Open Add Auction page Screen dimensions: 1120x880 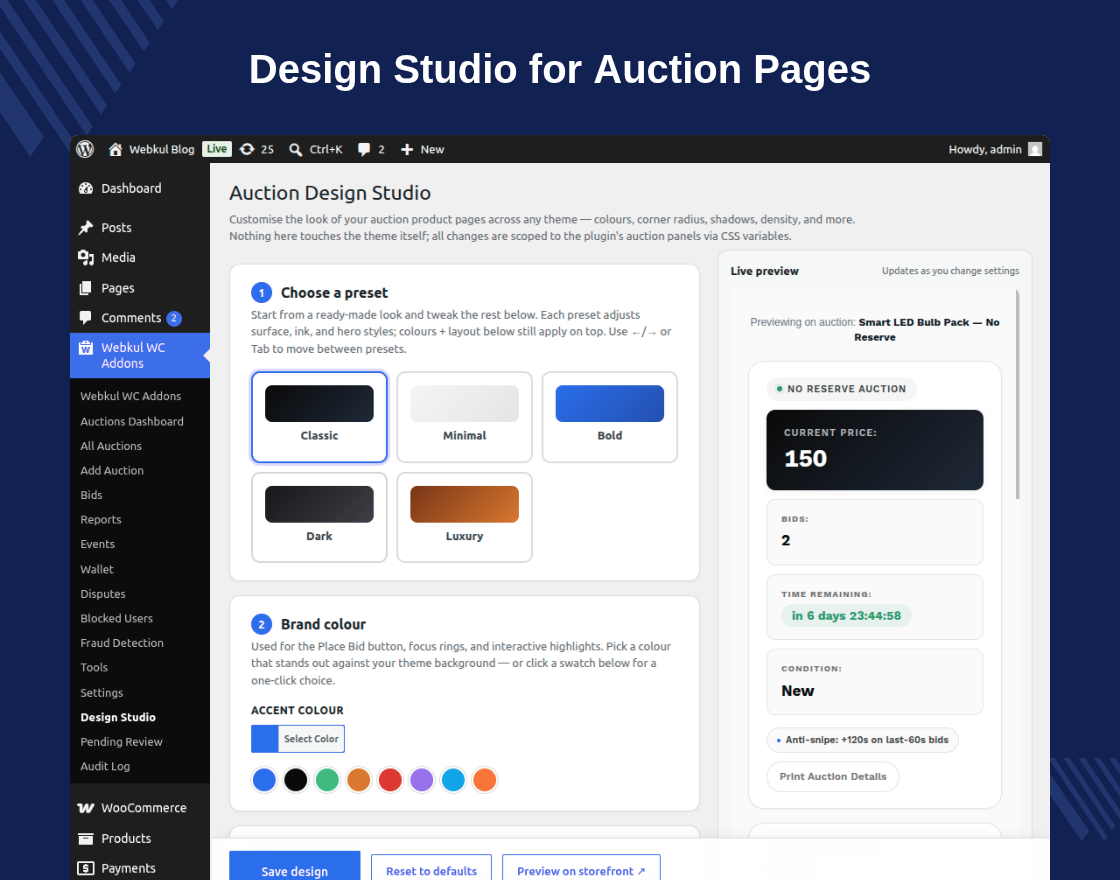tap(112, 470)
